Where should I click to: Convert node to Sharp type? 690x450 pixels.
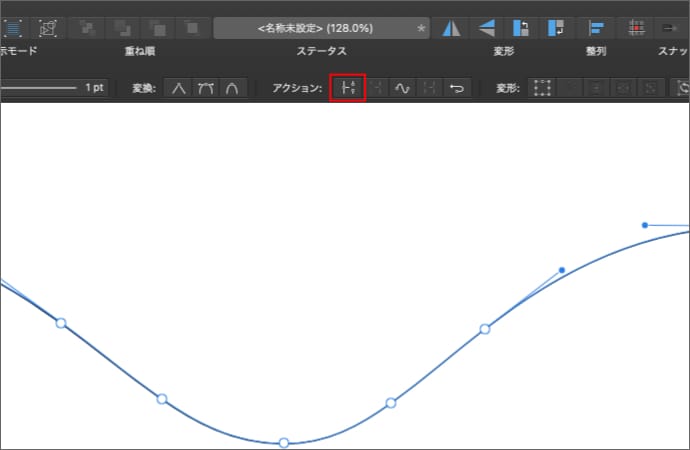(x=178, y=88)
